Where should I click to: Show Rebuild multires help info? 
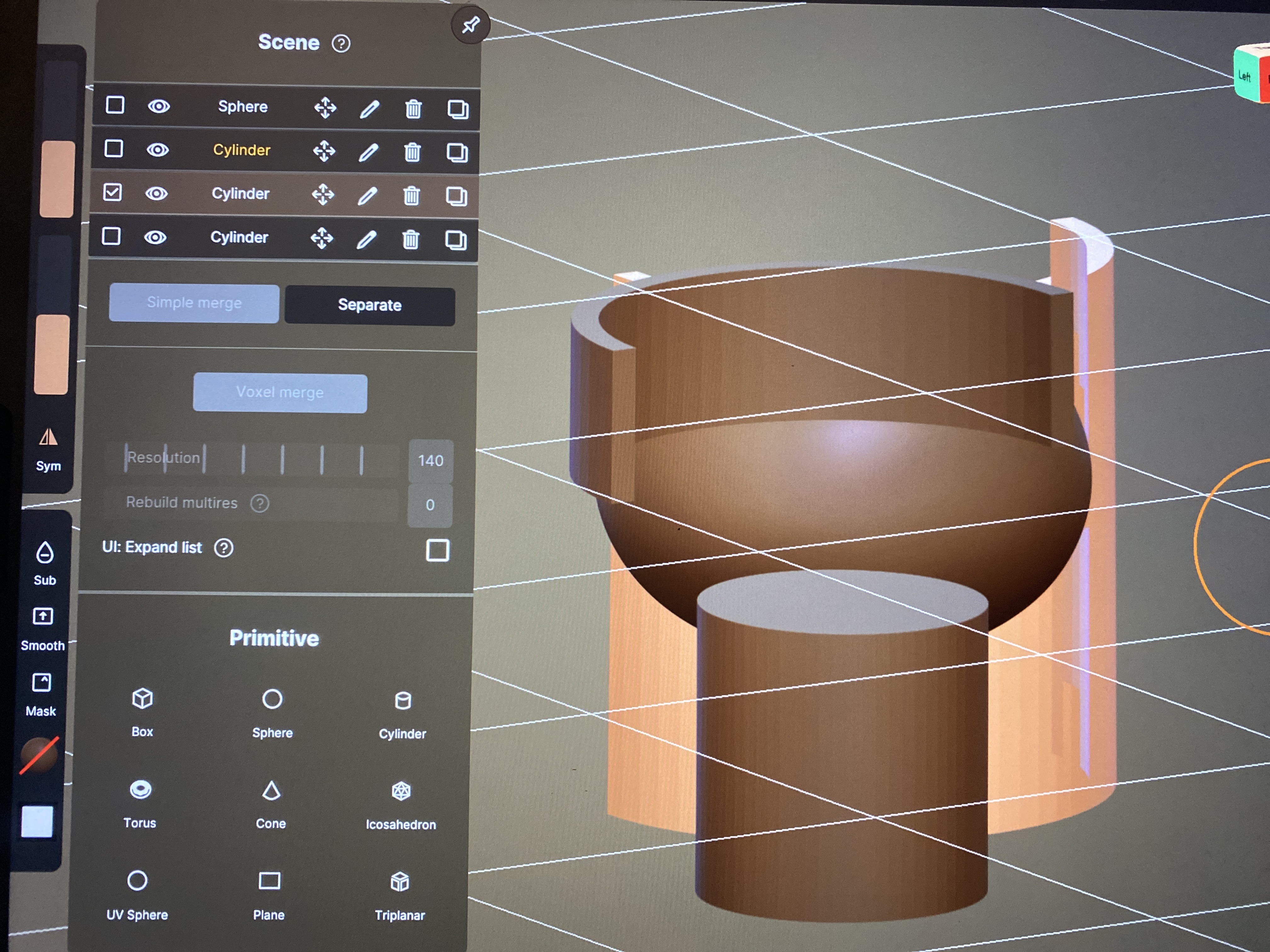coord(260,503)
